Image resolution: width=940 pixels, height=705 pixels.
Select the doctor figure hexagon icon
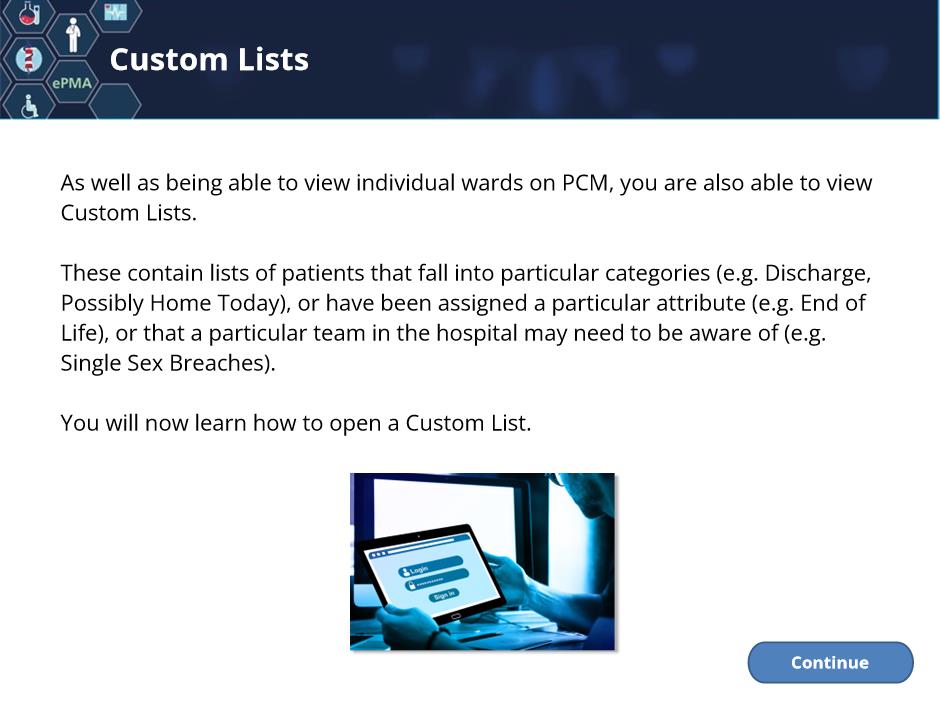[73, 35]
